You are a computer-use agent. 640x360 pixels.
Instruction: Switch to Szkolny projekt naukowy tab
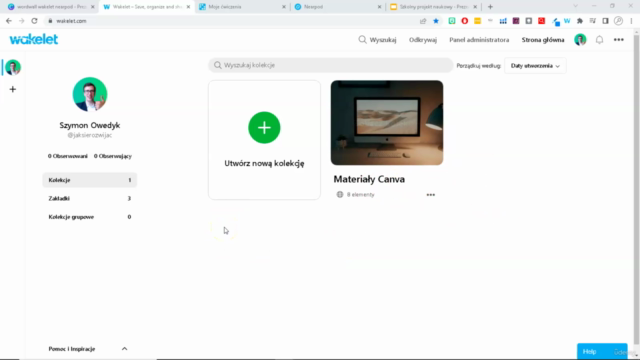click(433, 7)
